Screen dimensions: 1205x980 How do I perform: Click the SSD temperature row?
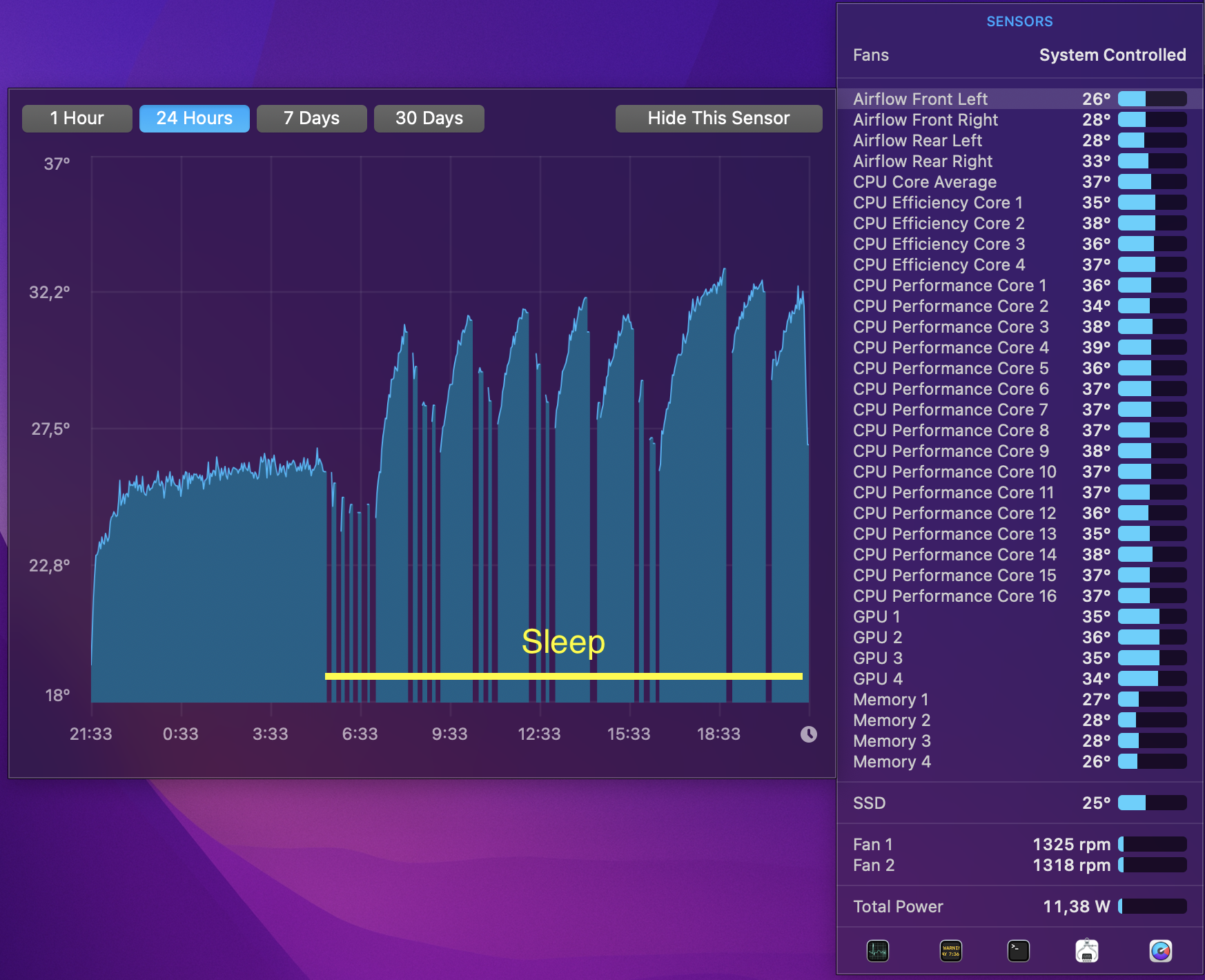click(1020, 803)
